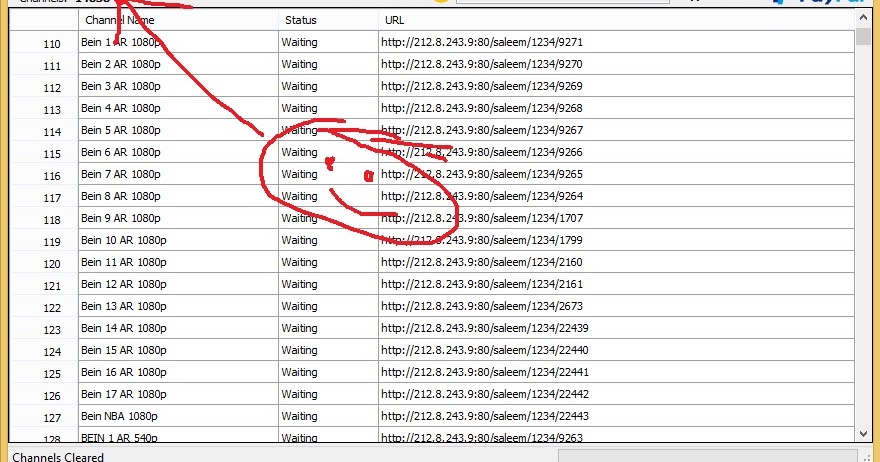Click row number 125
The width and height of the screenshot is (880, 462).
(x=52, y=374)
